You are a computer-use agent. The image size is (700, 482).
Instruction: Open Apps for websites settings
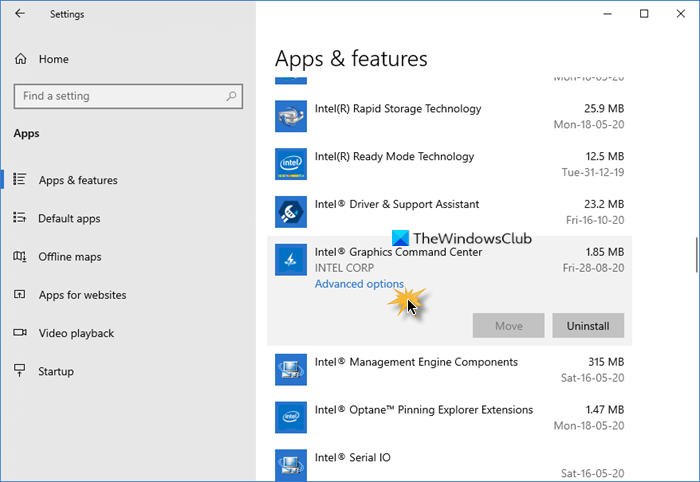[x=82, y=295]
